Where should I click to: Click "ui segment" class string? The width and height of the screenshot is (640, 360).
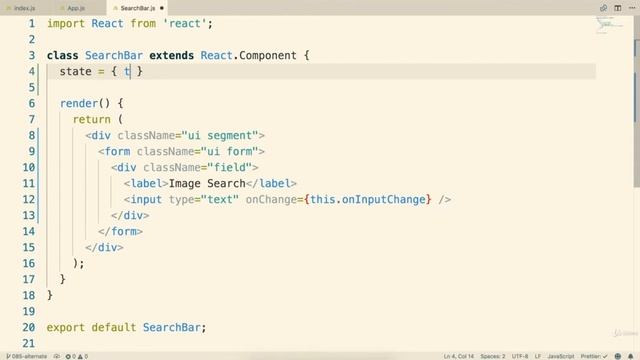pyautogui.click(x=220, y=136)
